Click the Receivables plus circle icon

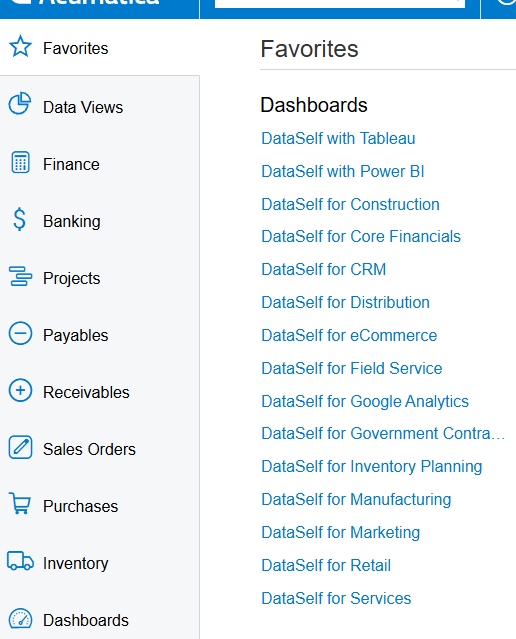tap(20, 390)
